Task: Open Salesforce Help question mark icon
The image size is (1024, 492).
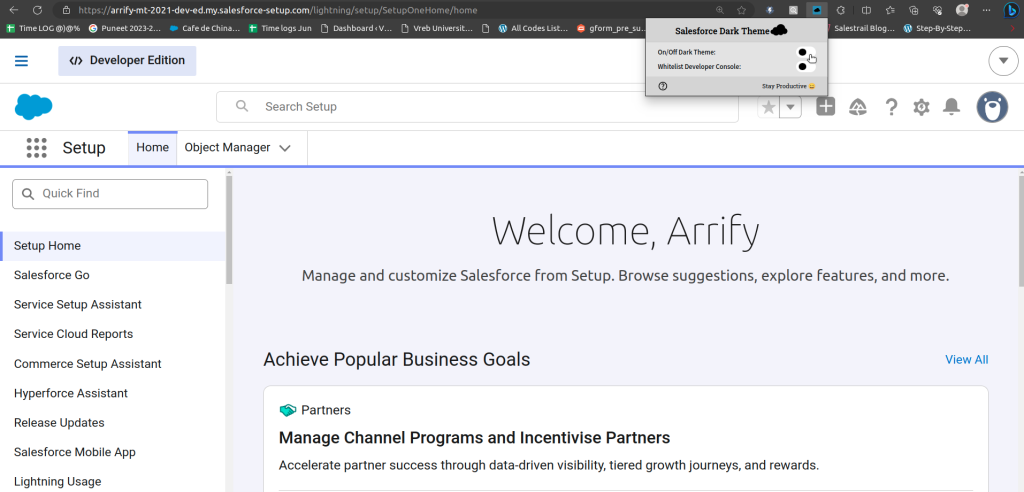Action: 891,107
